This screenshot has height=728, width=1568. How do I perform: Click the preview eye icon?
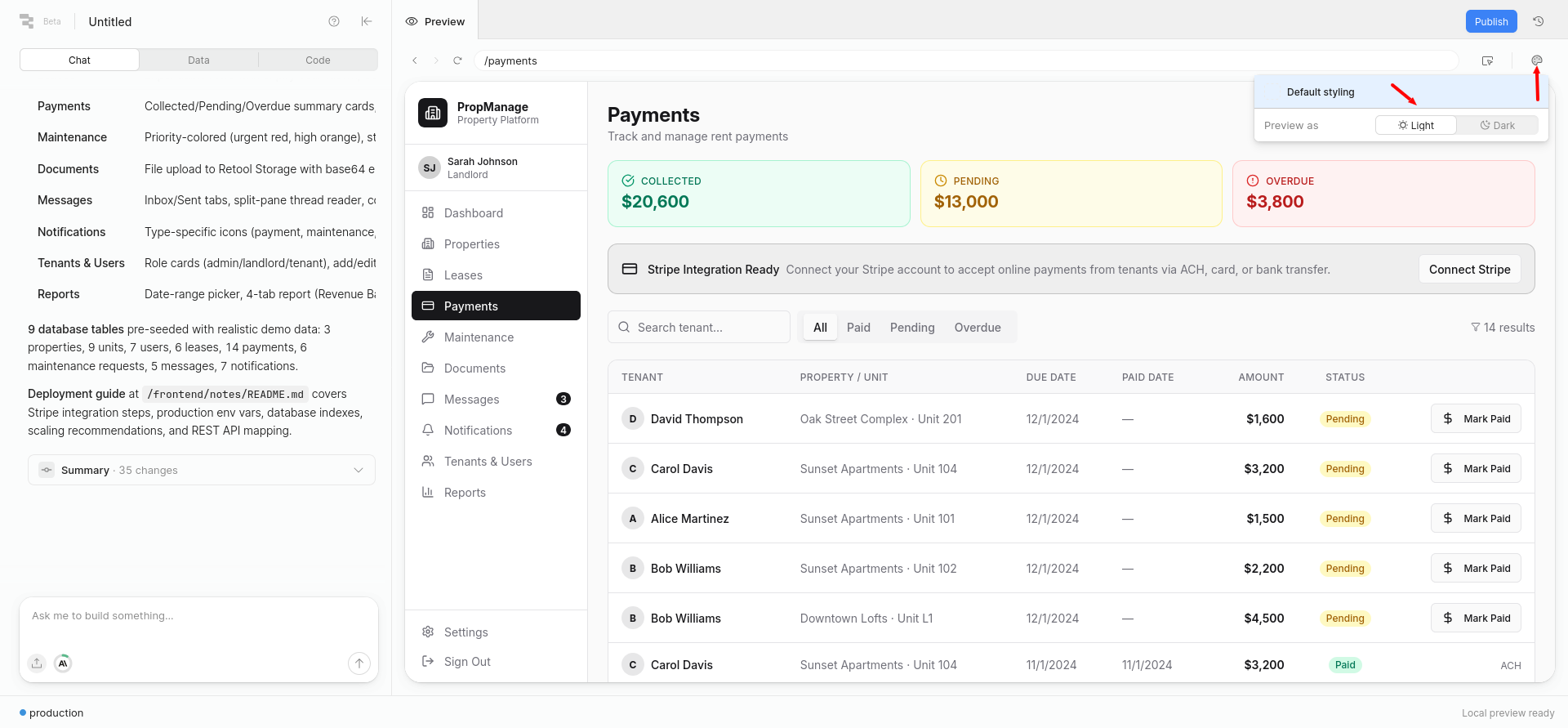[x=412, y=21]
